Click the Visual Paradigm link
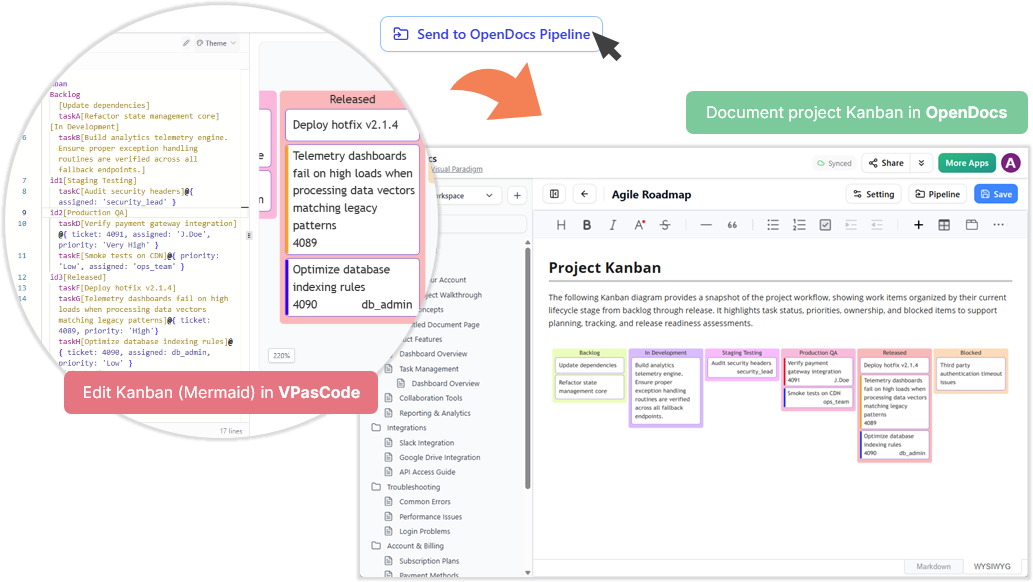 point(457,169)
